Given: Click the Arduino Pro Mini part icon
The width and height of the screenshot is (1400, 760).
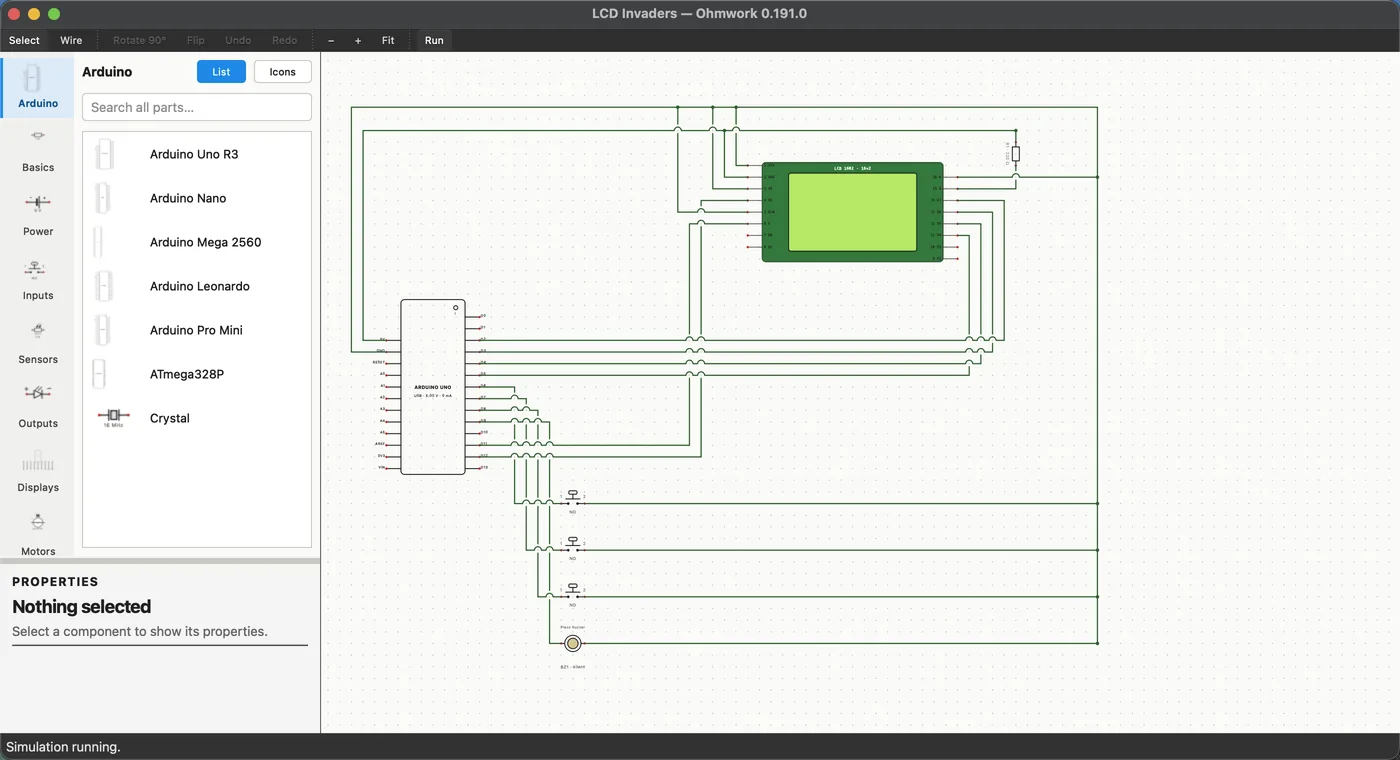Looking at the screenshot, I should click(x=102, y=330).
